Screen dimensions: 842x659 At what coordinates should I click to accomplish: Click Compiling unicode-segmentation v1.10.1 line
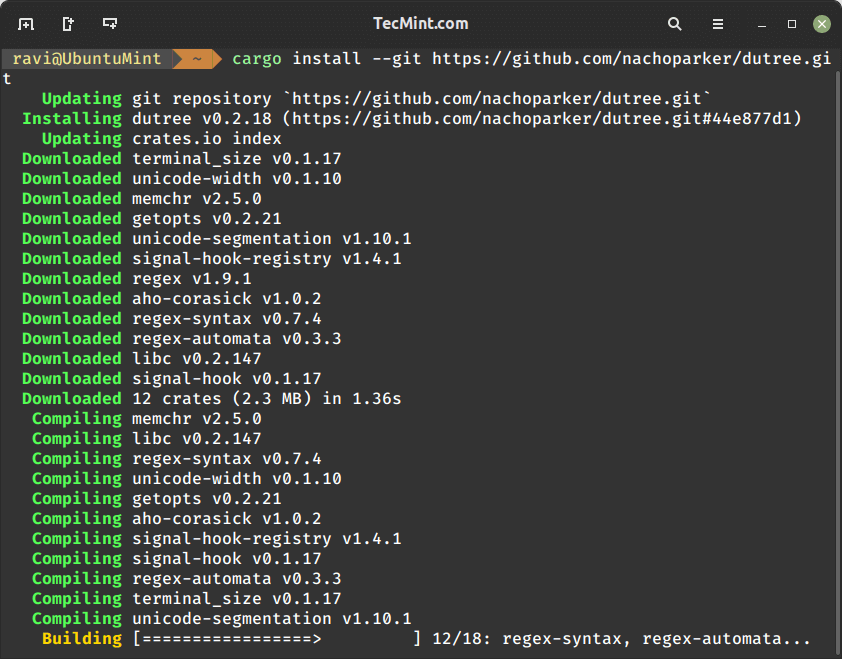pos(221,619)
